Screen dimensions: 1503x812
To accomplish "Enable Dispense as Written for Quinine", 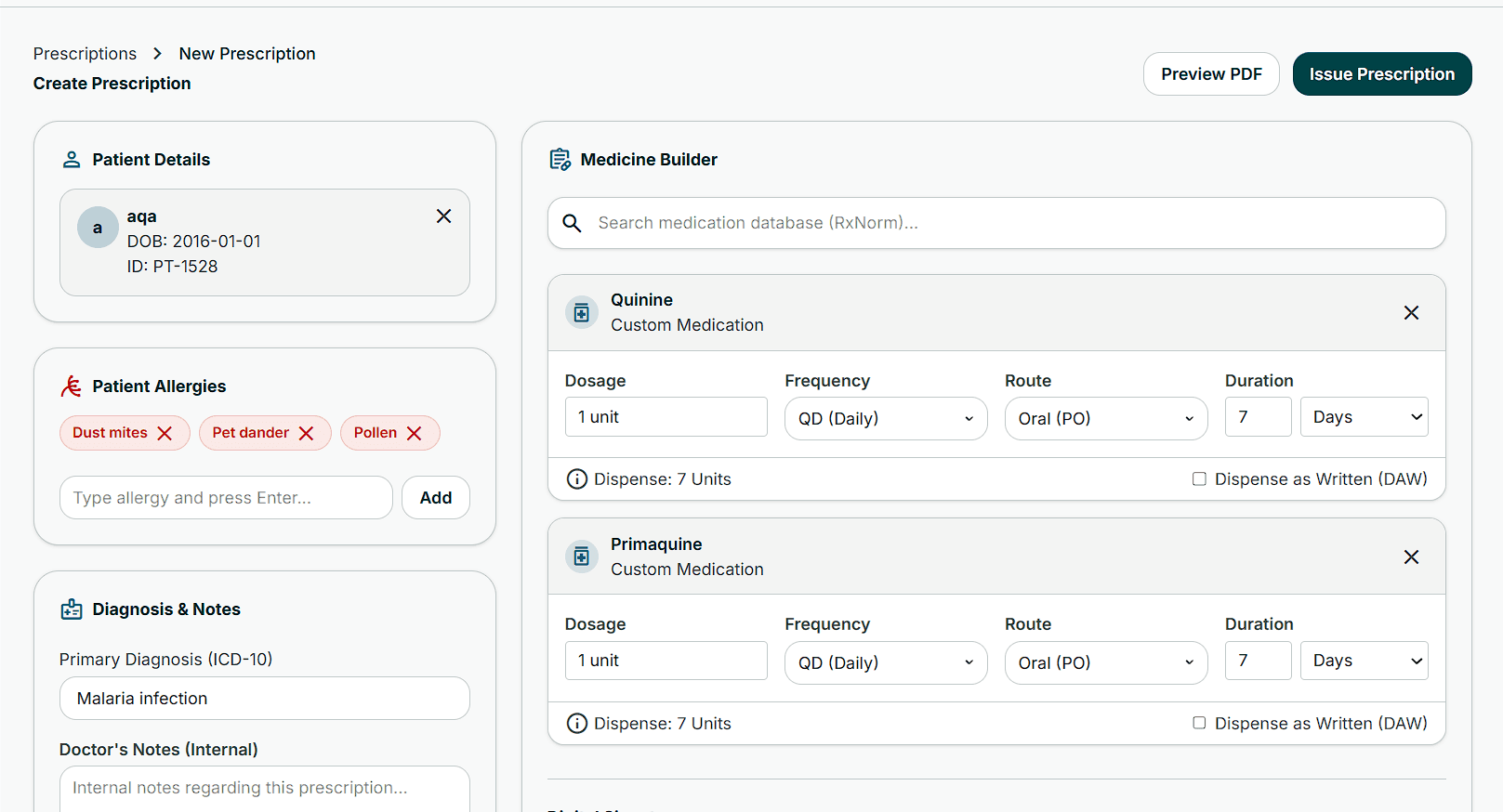I will tap(1199, 479).
